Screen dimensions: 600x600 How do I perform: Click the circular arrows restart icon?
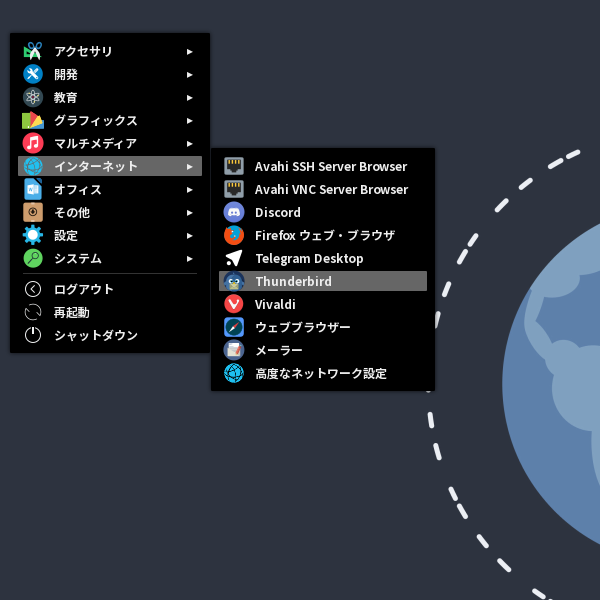[x=33, y=312]
